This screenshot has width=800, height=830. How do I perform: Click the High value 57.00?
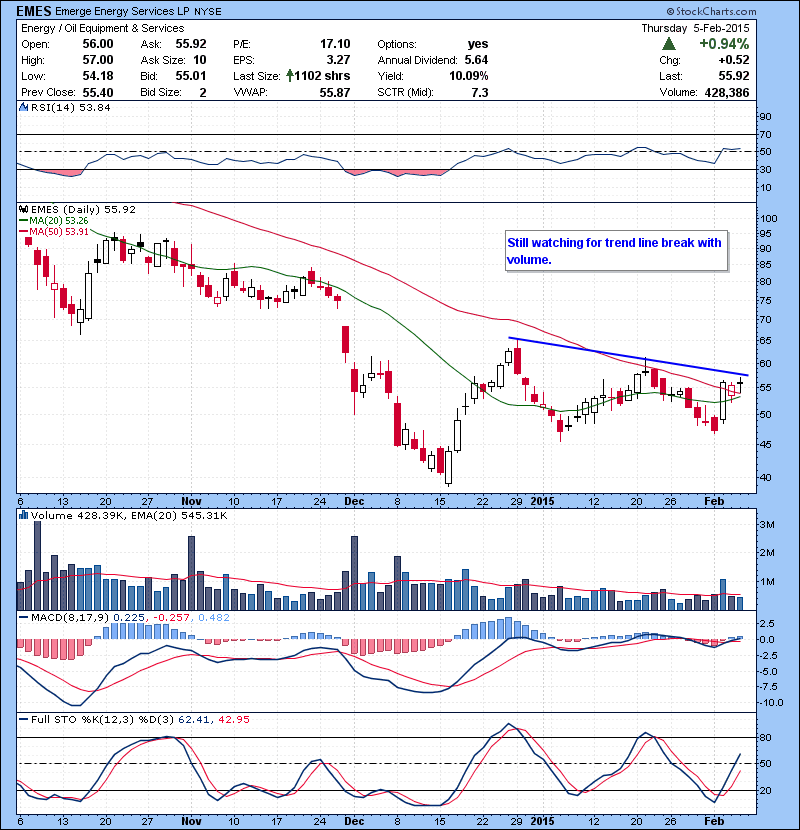(98, 60)
